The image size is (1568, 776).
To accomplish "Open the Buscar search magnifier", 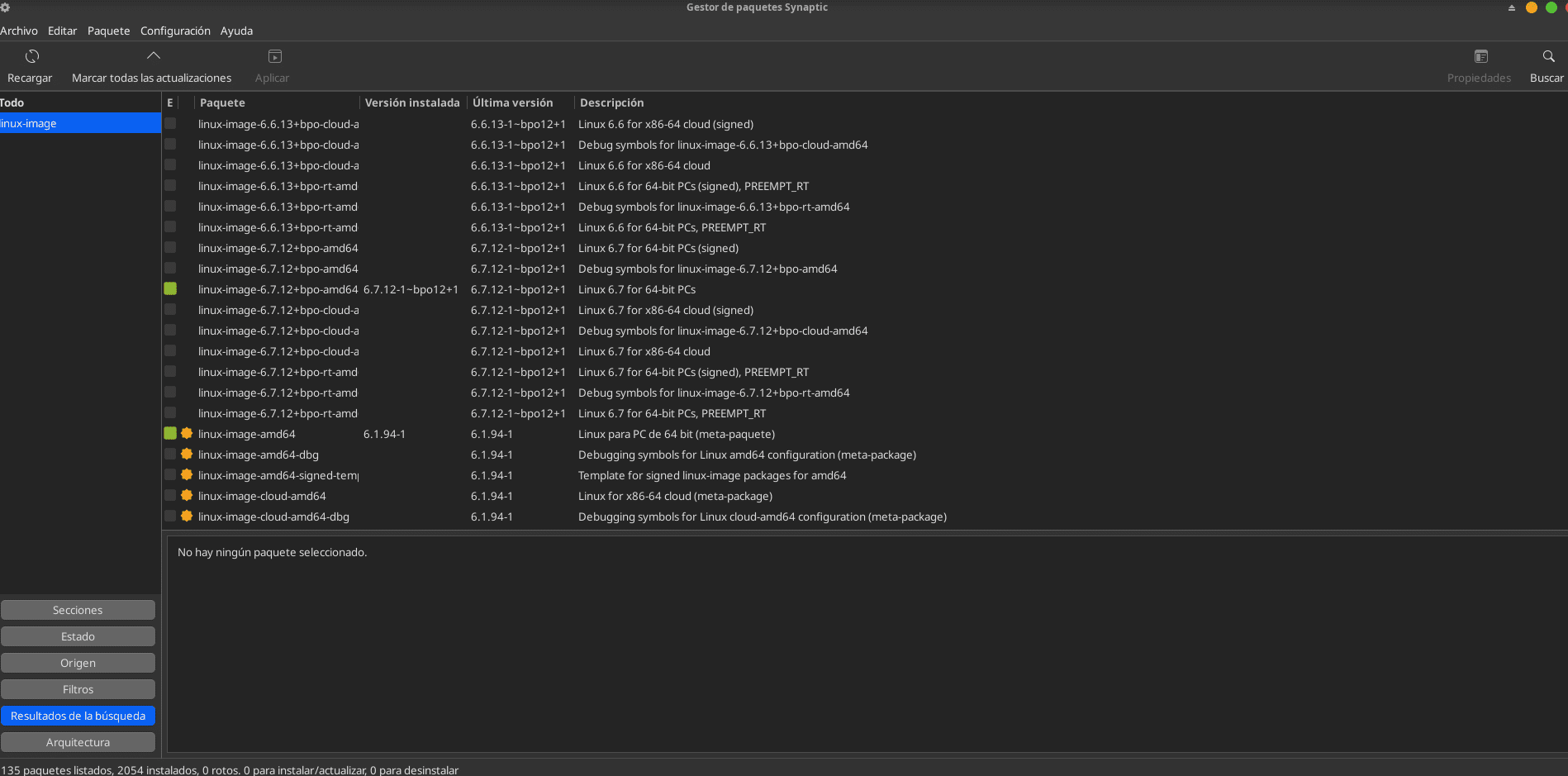I will (x=1548, y=56).
